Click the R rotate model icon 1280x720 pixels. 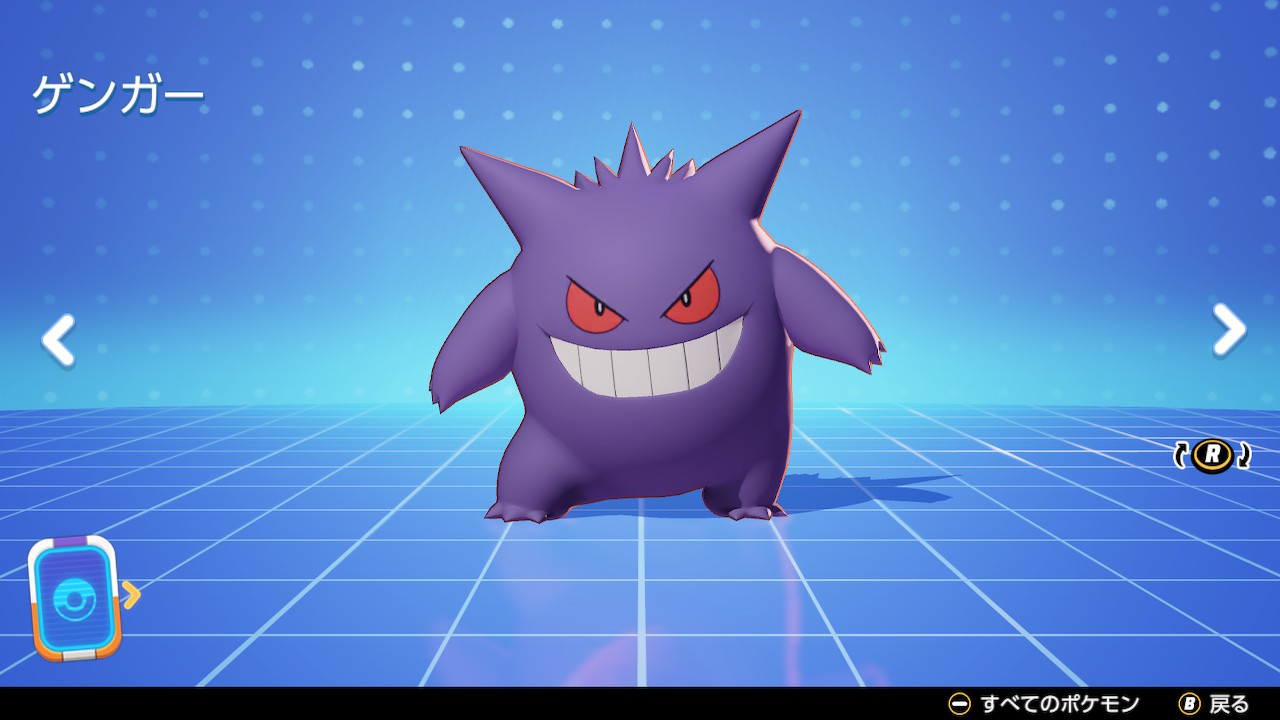(1212, 455)
